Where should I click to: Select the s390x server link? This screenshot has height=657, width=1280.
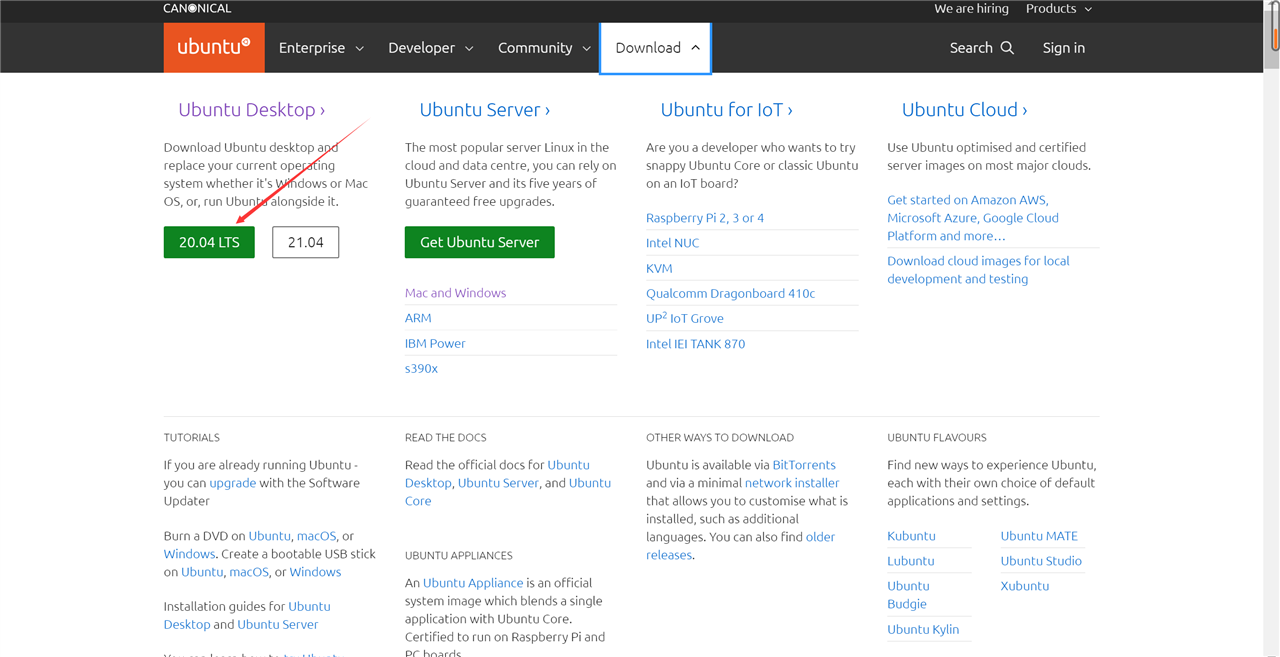pyautogui.click(x=421, y=368)
